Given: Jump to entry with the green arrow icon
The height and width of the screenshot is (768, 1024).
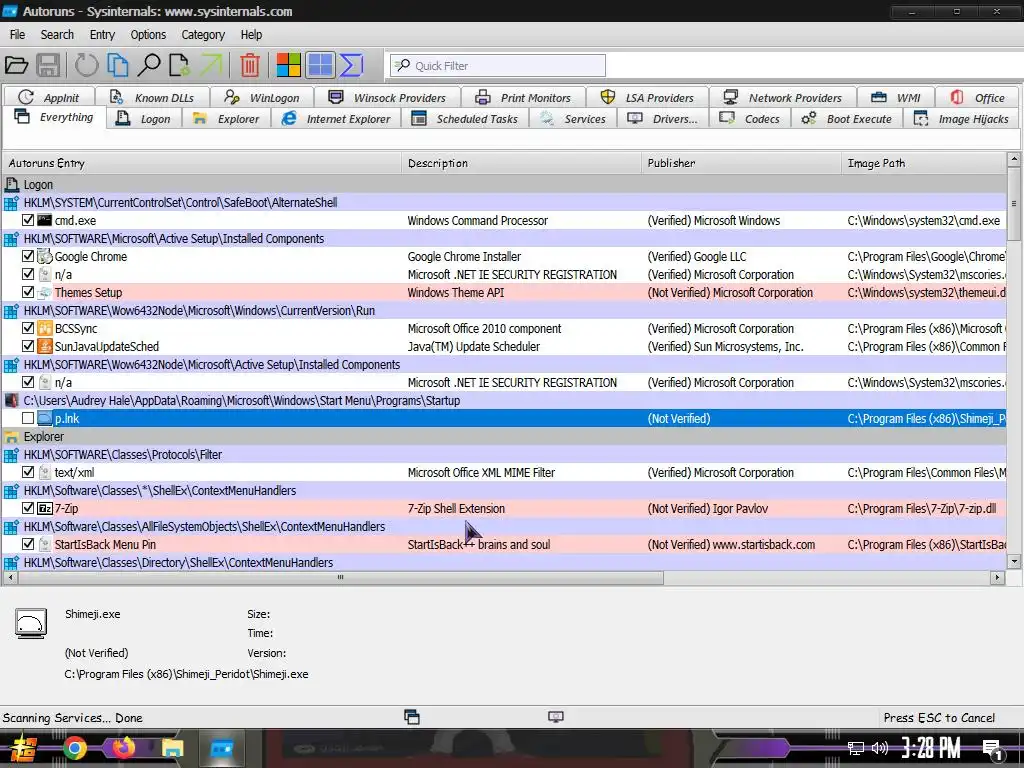Looking at the screenshot, I should (x=211, y=65).
